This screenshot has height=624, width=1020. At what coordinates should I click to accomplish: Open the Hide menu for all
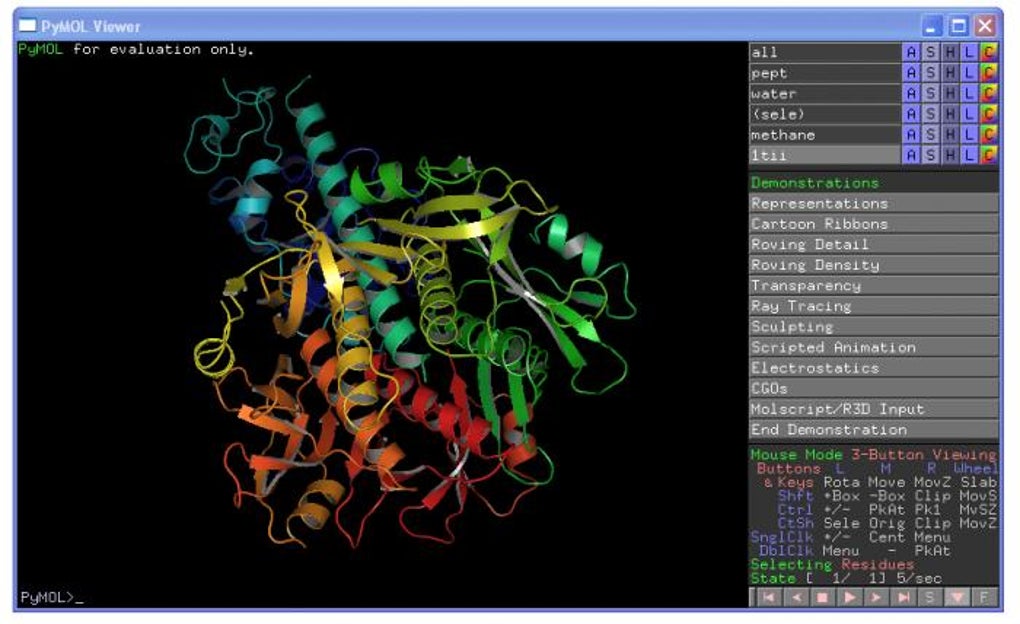(950, 52)
